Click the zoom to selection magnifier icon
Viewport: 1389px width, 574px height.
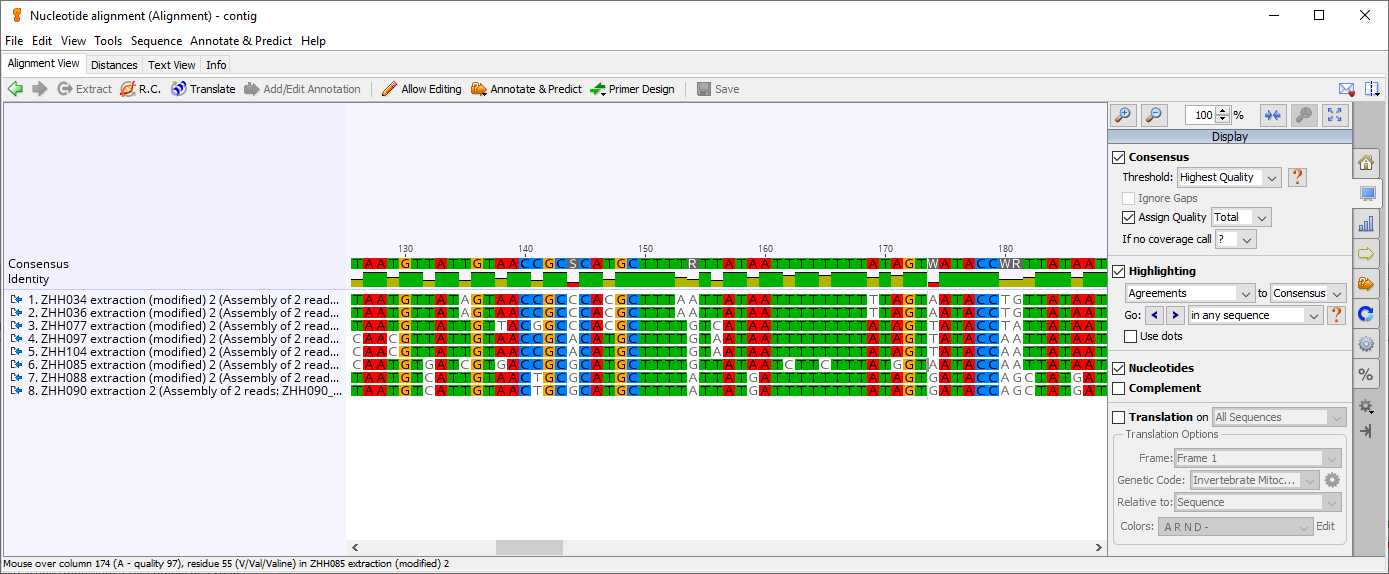(x=1303, y=115)
